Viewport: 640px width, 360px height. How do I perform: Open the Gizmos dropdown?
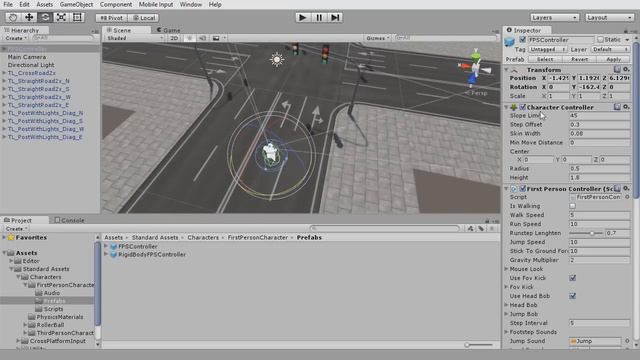tap(378, 38)
